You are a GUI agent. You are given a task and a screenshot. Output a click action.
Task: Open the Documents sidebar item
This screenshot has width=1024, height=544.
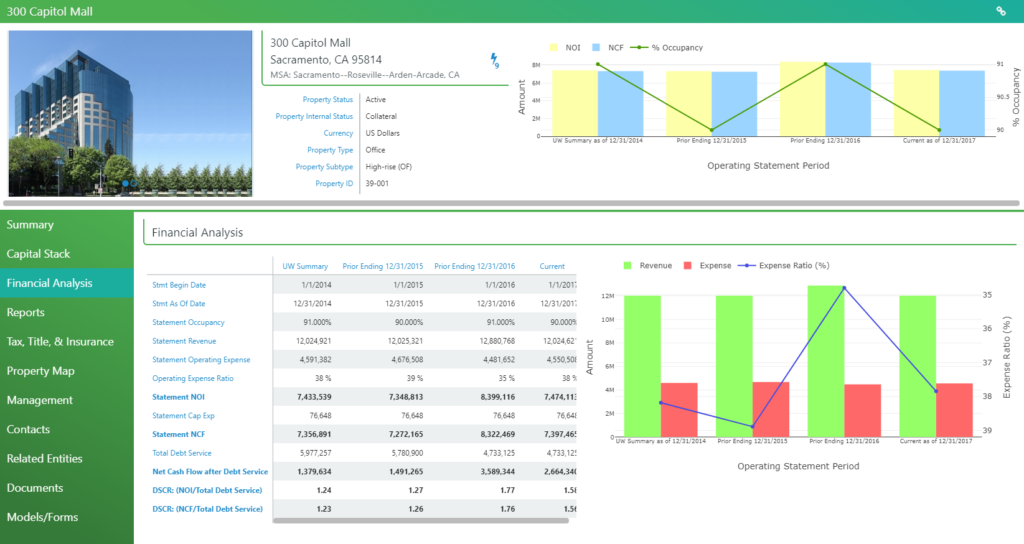[35, 488]
